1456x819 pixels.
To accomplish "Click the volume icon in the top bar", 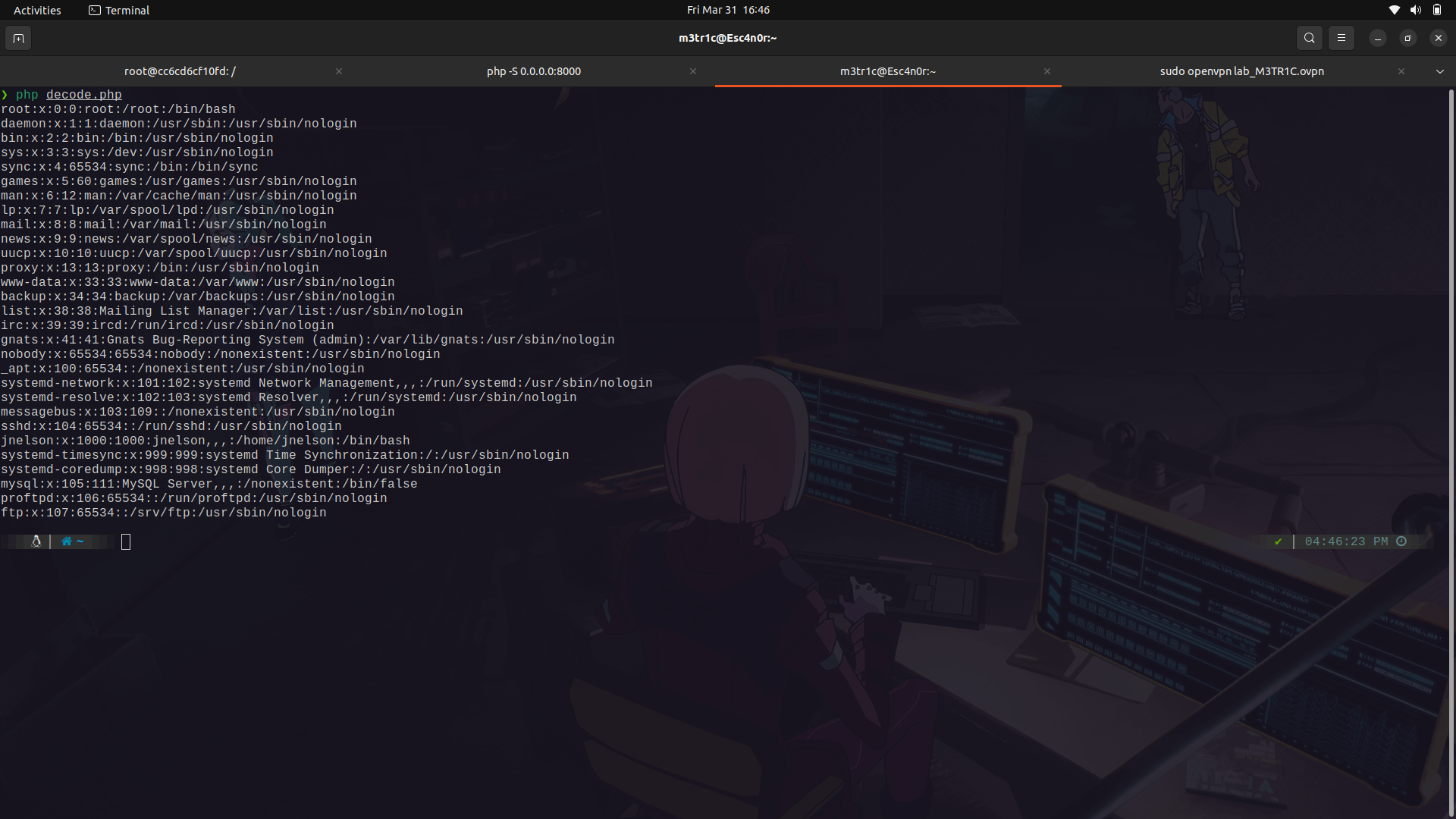I will pyautogui.click(x=1415, y=10).
